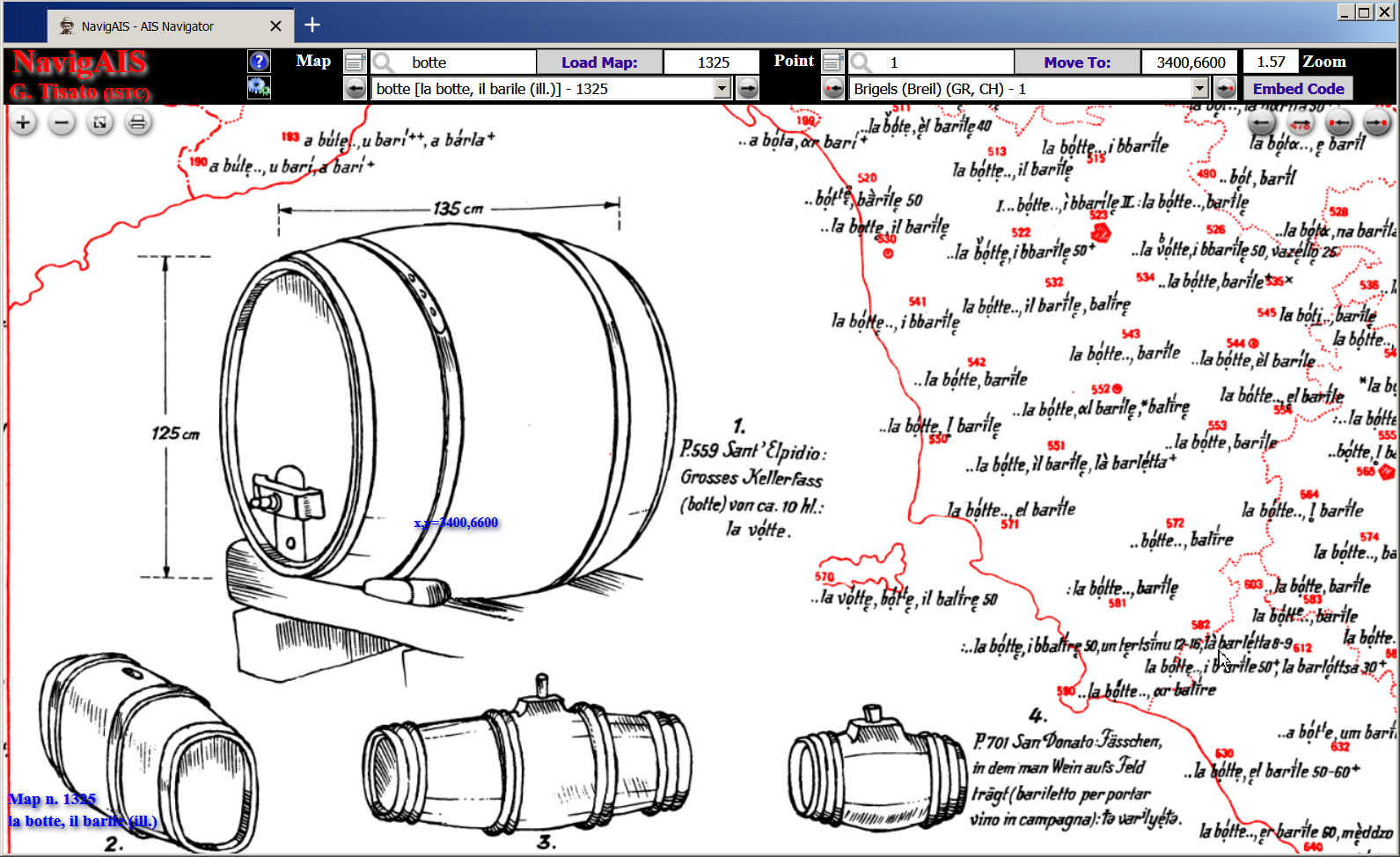The width and height of the screenshot is (1400, 857).
Task: Click the Embed Code button
Action: click(x=1298, y=88)
